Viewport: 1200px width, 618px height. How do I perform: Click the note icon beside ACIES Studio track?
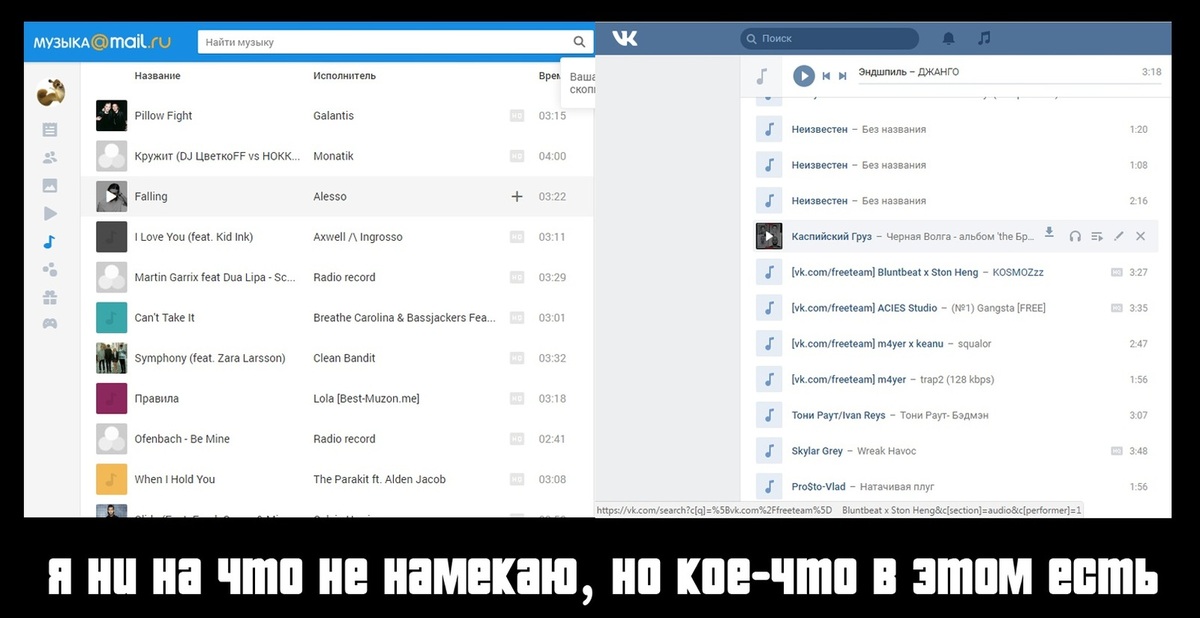click(768, 308)
